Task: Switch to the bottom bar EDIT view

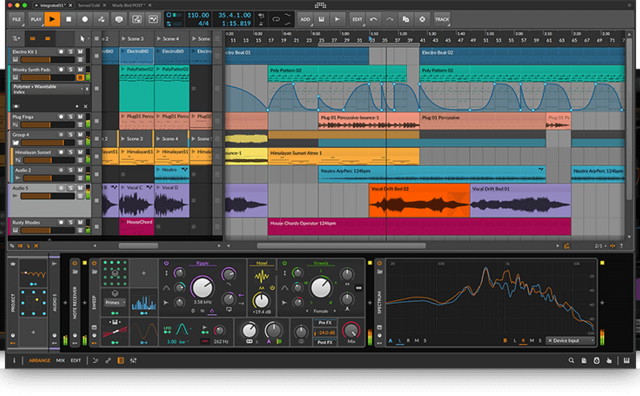Action: click(x=76, y=360)
